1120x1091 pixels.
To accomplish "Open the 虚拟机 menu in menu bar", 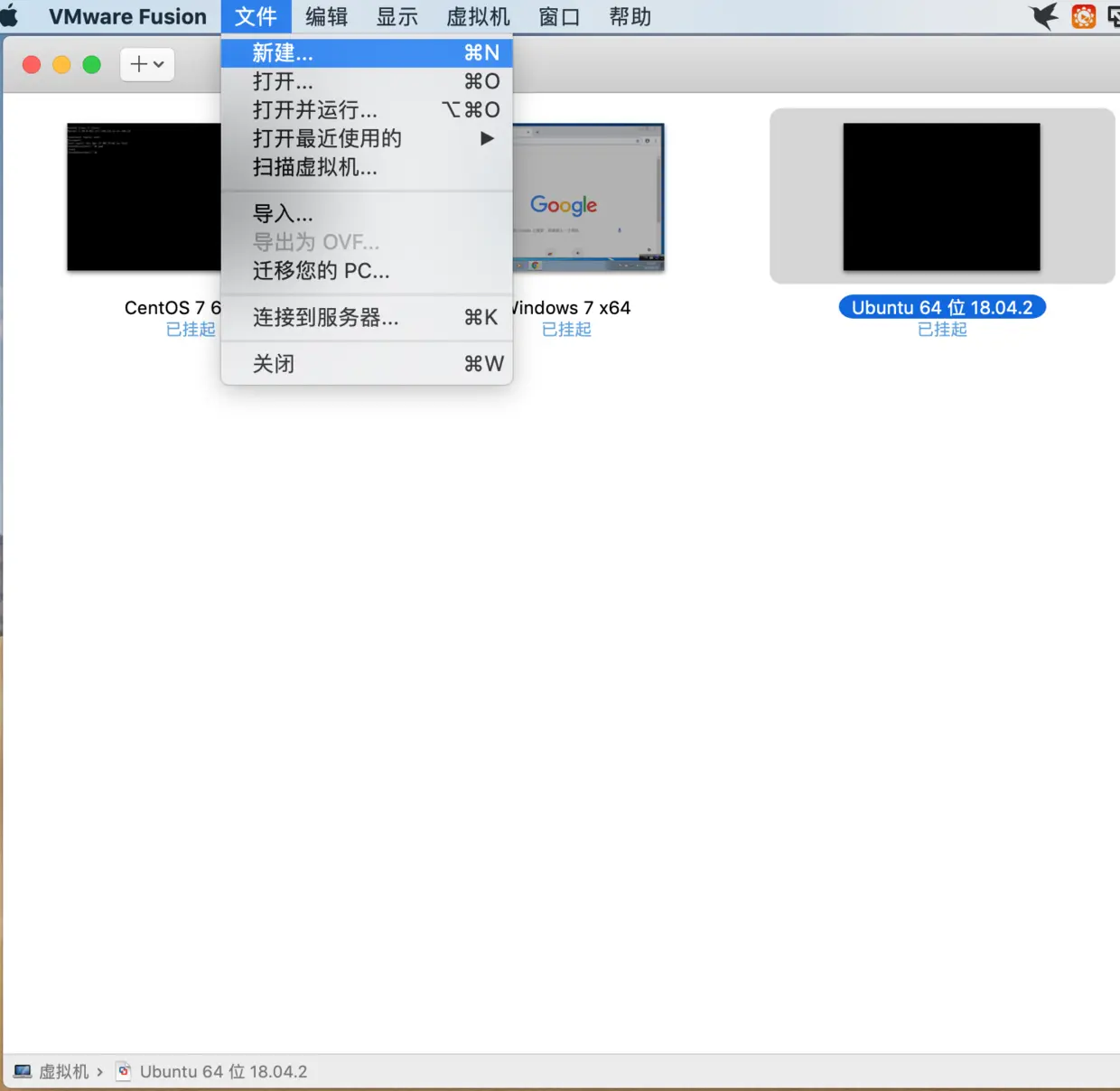I will [478, 15].
